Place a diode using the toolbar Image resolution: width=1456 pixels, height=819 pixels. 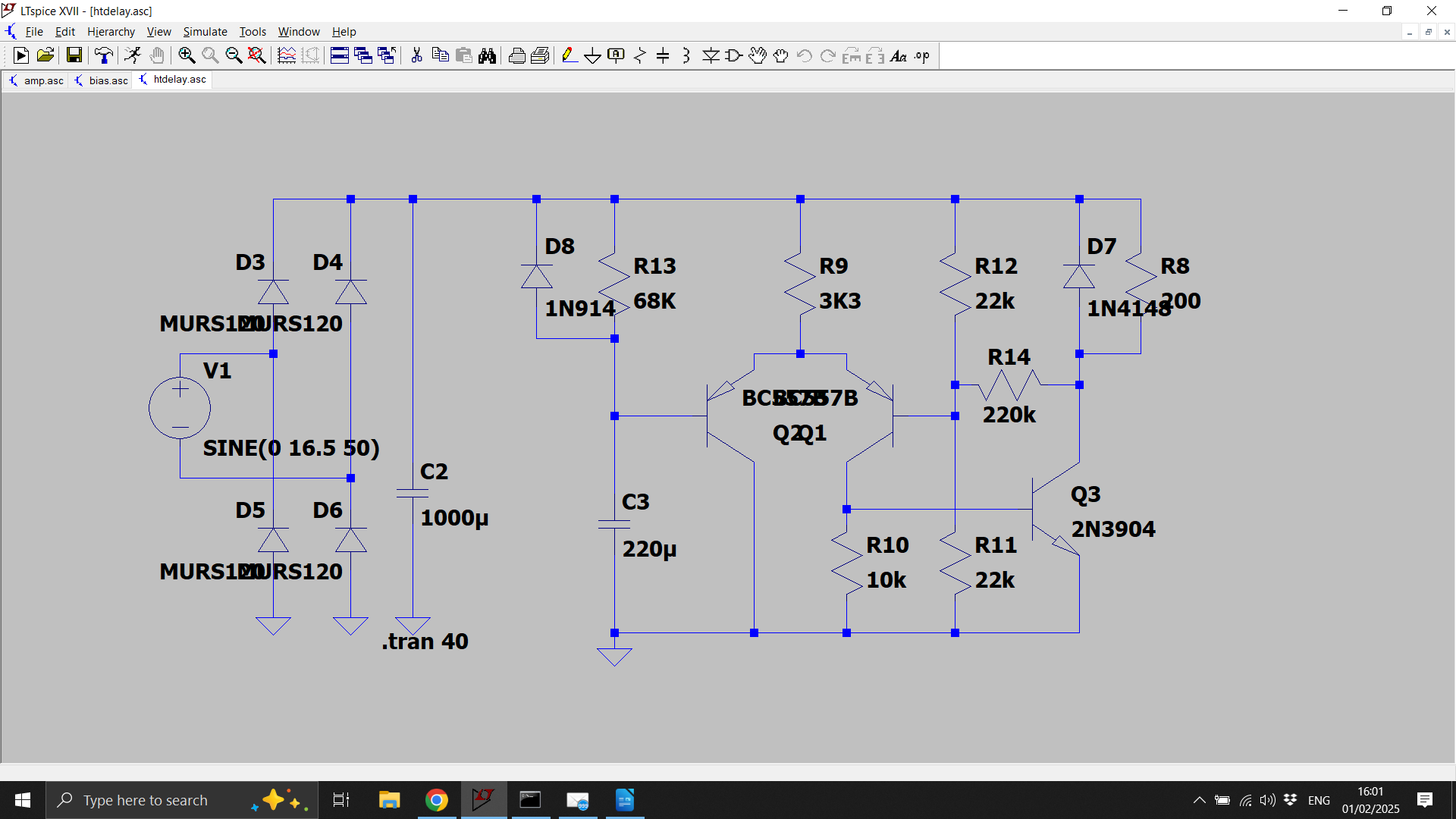coord(711,55)
